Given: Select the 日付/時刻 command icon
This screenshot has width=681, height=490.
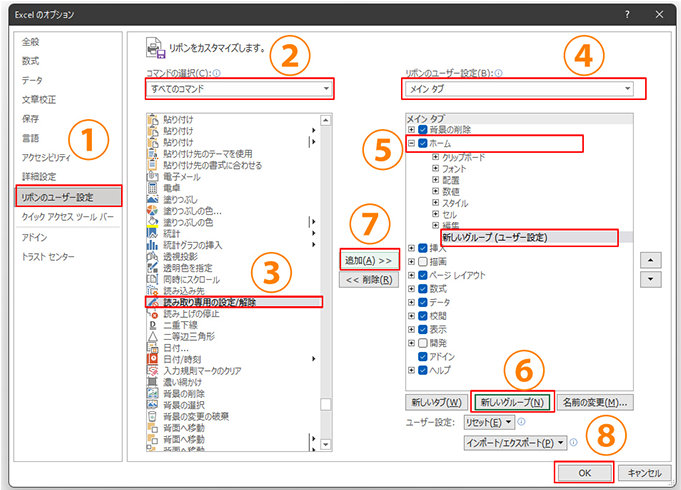Looking at the screenshot, I should tap(152, 359).
